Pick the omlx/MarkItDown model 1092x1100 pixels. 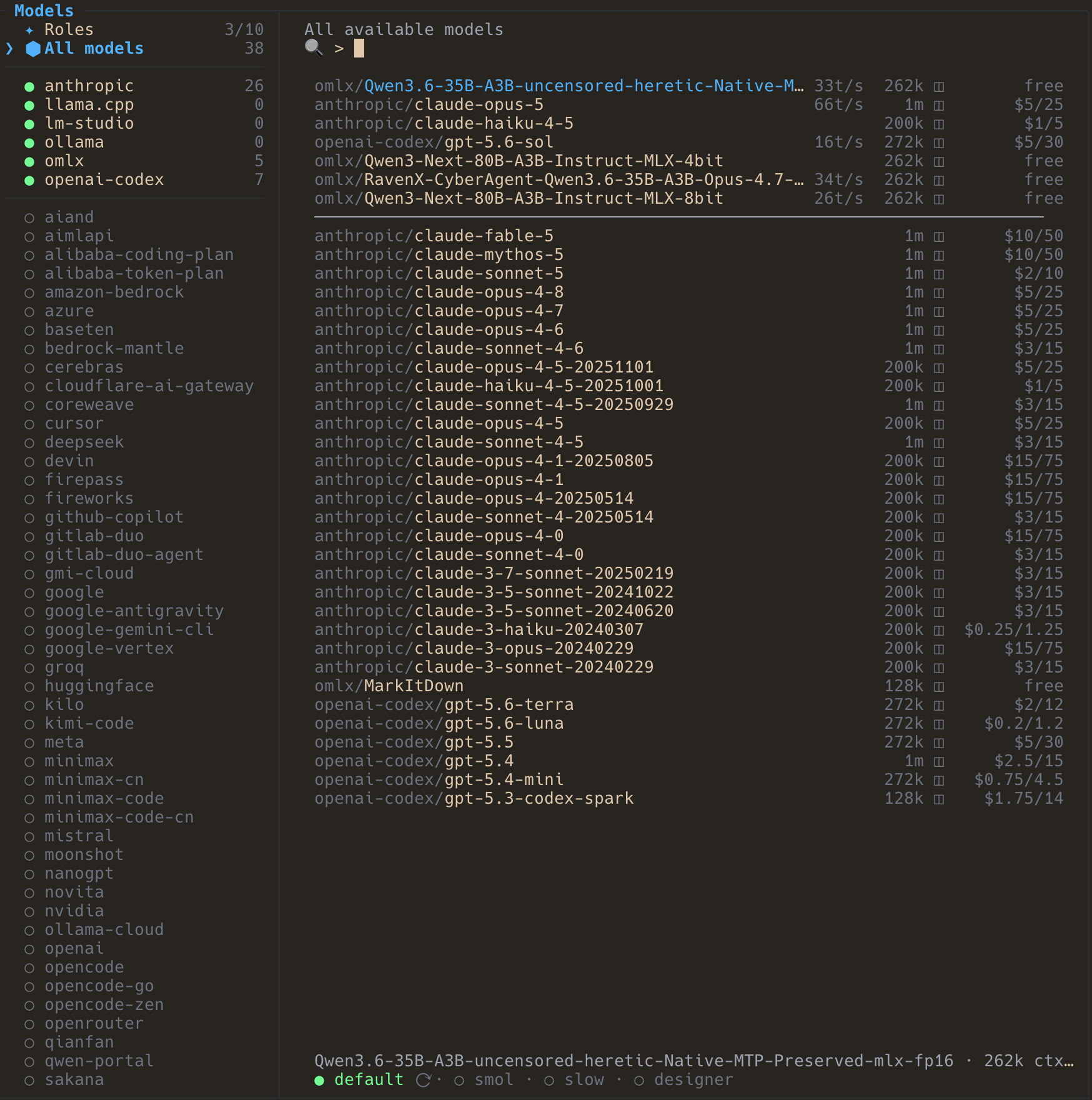tap(688, 686)
